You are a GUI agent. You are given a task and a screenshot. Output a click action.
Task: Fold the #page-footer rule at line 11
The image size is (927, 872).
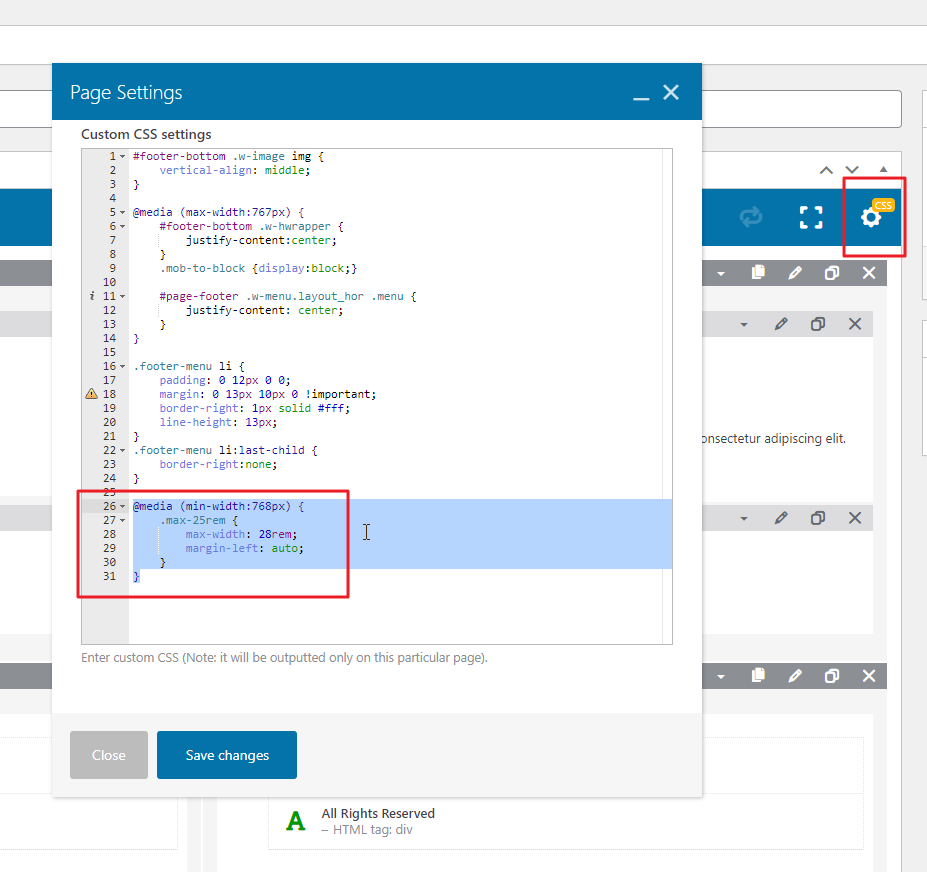(x=122, y=296)
